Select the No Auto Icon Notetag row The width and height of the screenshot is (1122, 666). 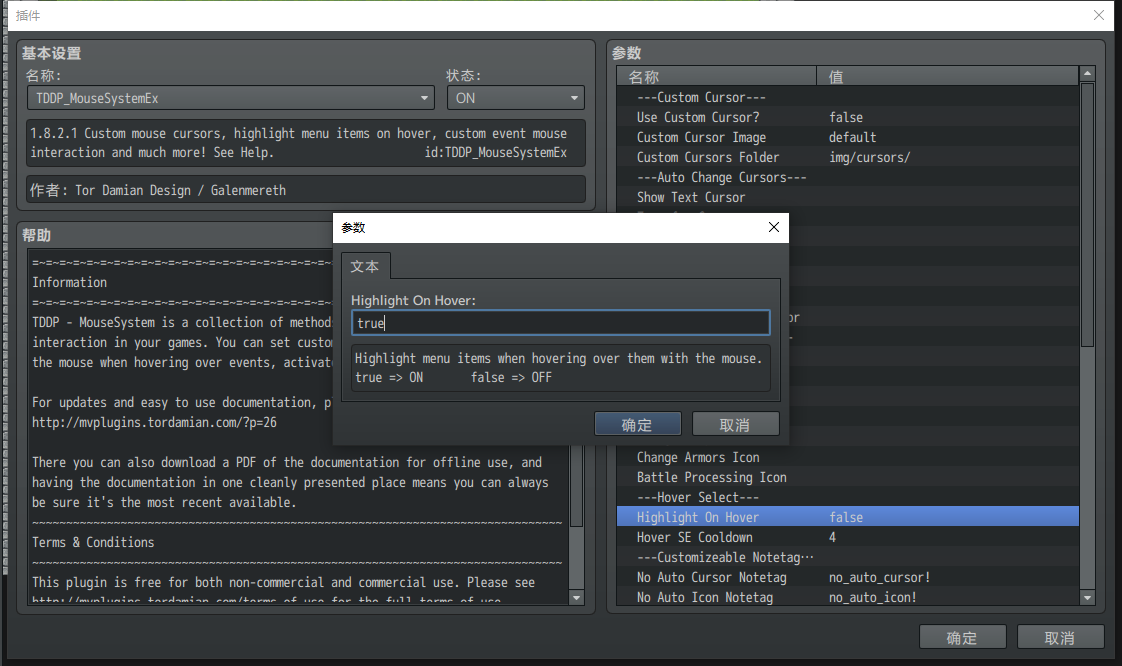click(x=848, y=597)
